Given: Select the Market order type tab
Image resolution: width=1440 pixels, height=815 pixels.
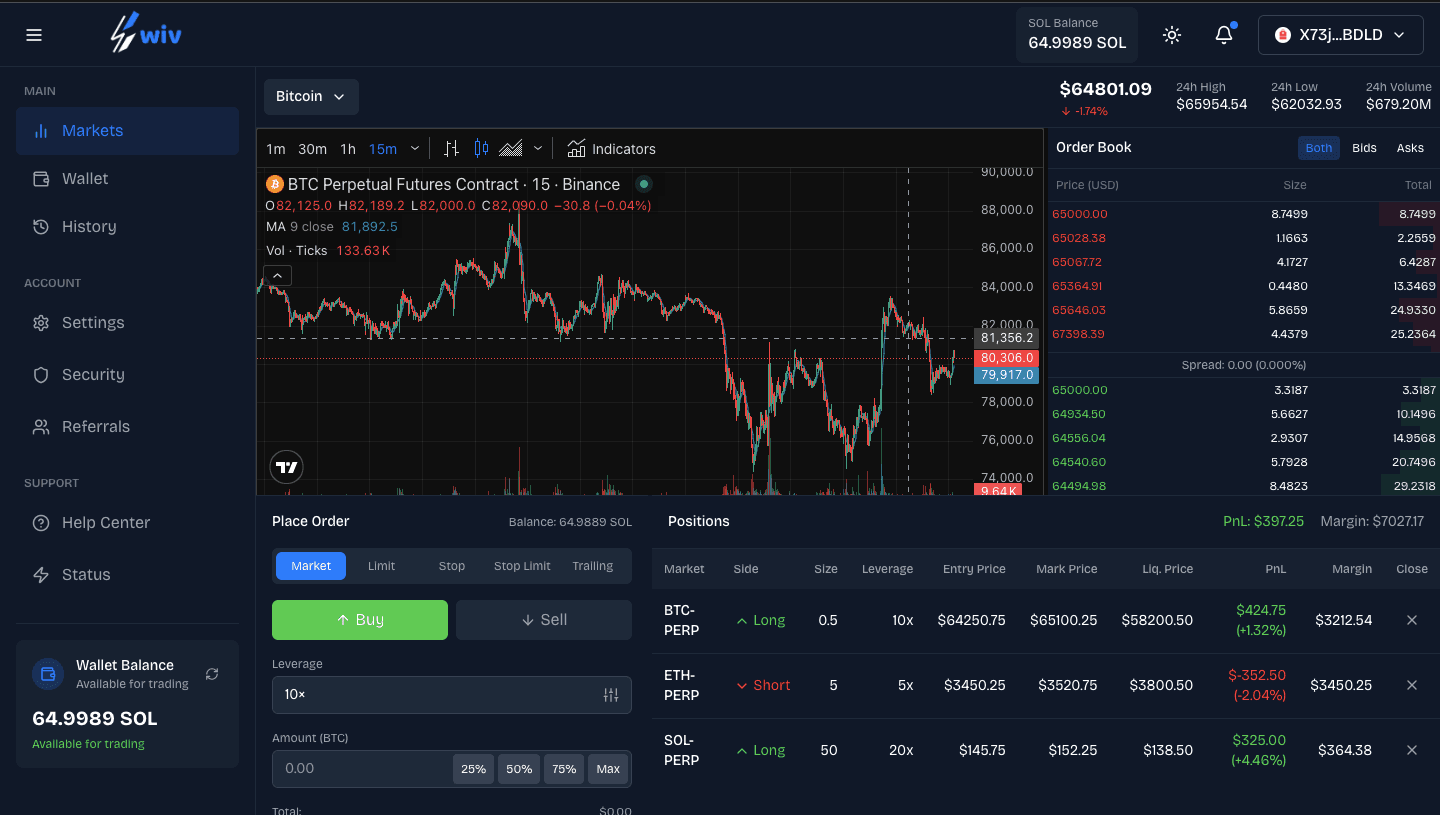Looking at the screenshot, I should tap(311, 566).
